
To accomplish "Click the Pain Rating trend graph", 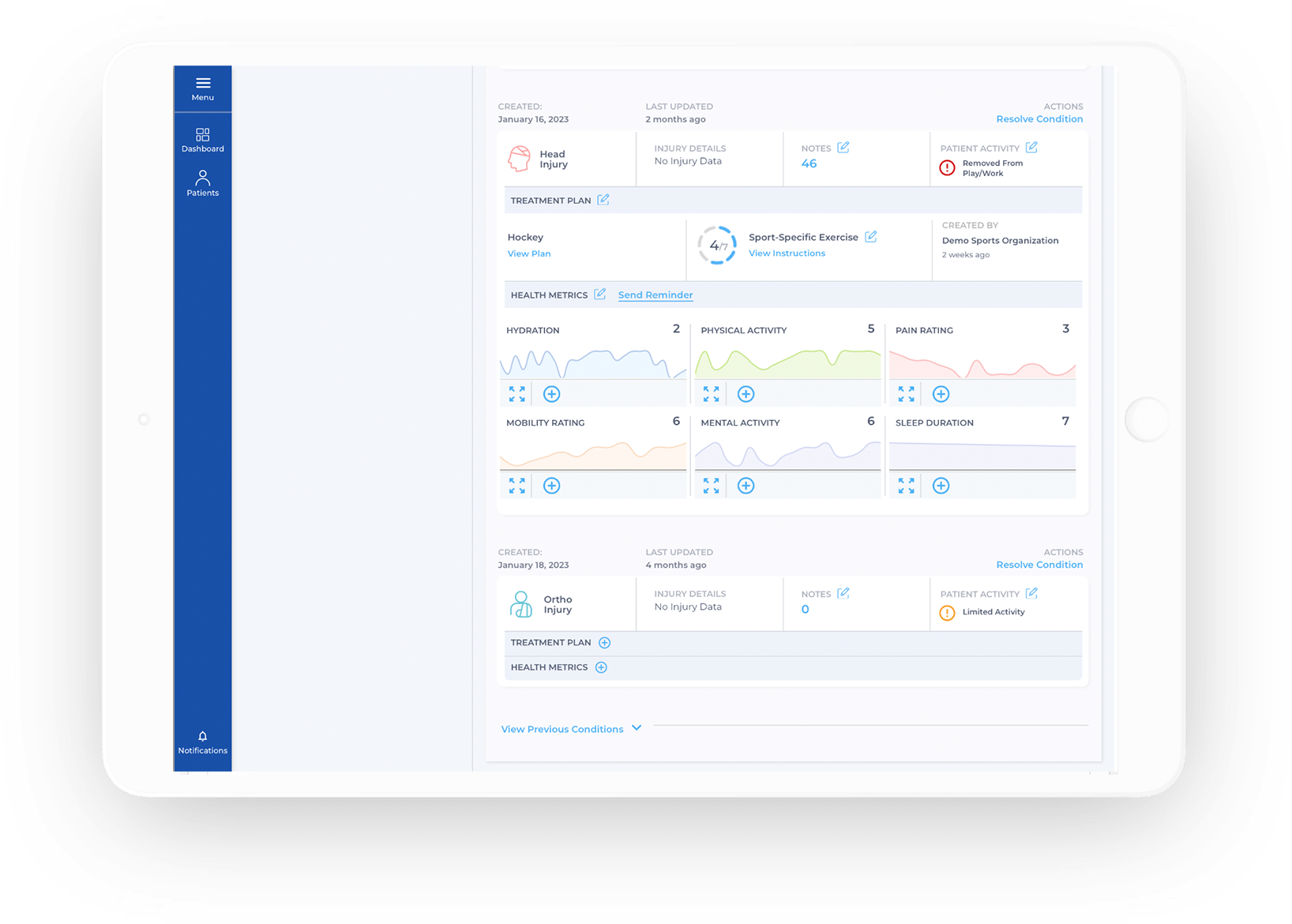I will (x=982, y=364).
